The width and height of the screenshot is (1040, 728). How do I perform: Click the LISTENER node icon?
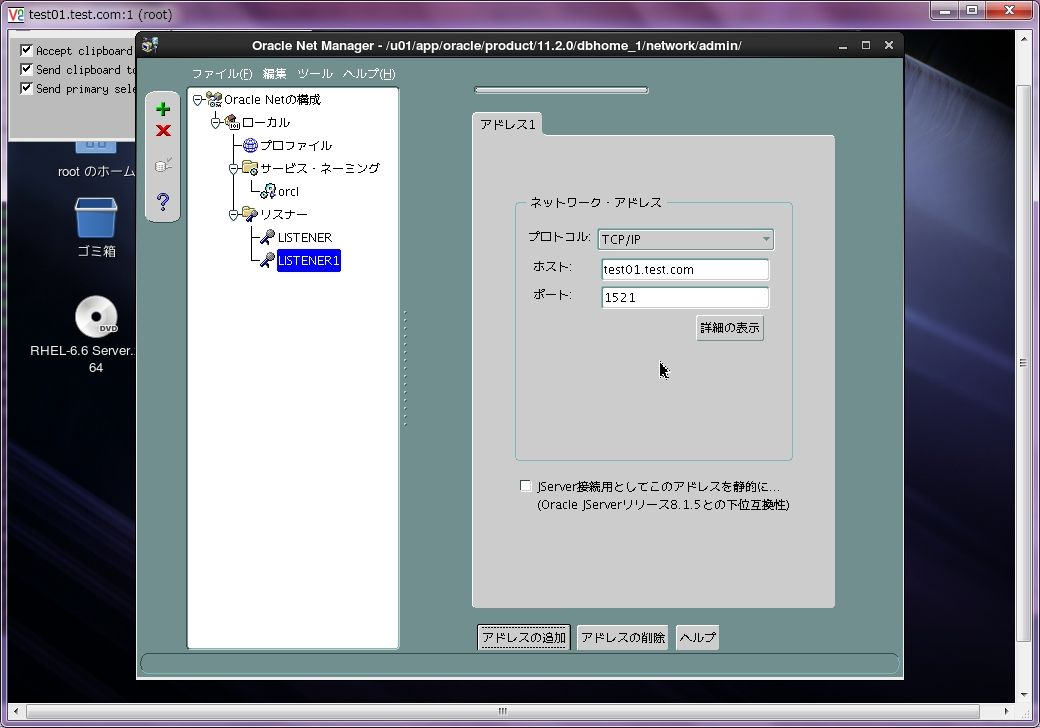[267, 237]
